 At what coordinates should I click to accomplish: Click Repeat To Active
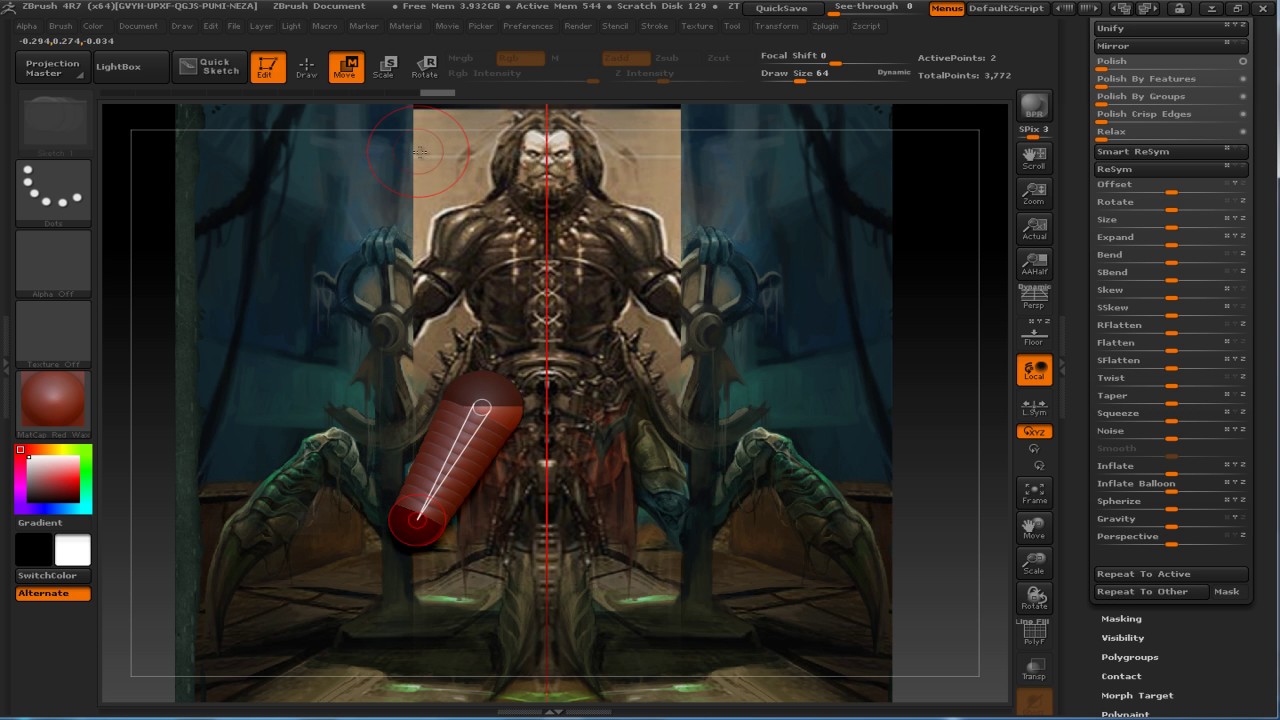click(x=1171, y=574)
